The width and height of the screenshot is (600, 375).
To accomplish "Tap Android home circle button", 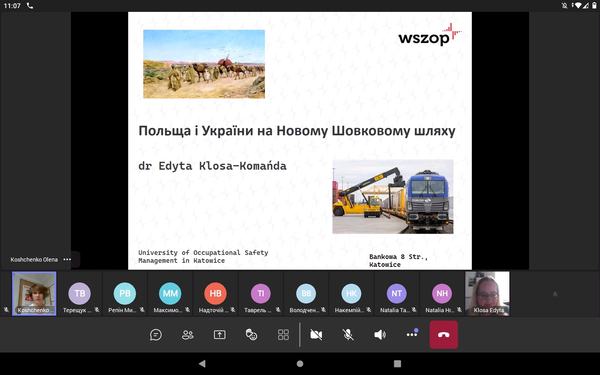I will coord(300,364).
